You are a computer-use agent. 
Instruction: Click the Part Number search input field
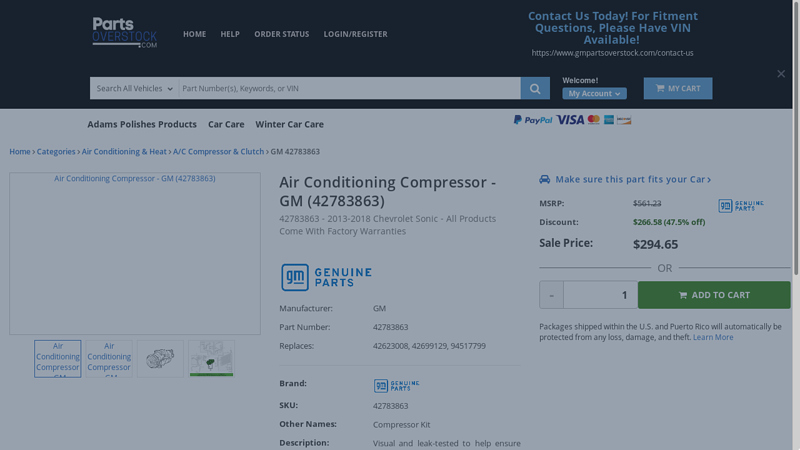(x=349, y=88)
